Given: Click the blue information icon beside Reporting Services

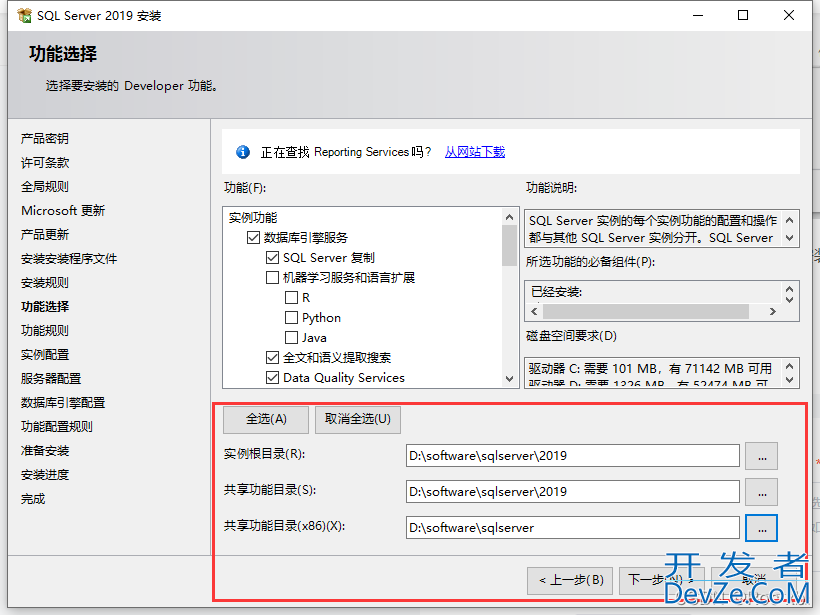Looking at the screenshot, I should (243, 152).
